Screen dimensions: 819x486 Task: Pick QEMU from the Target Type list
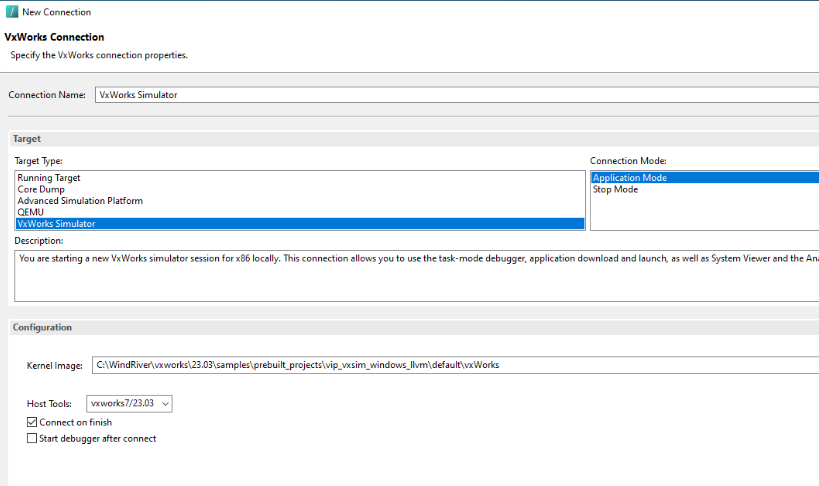click(30, 212)
